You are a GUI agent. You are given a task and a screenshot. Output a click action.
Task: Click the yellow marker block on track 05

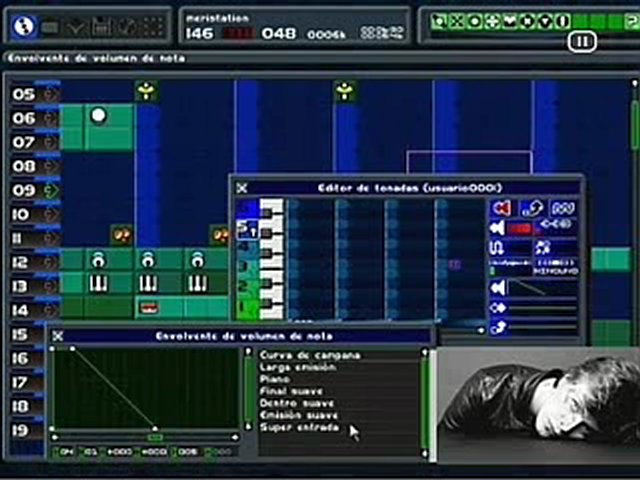click(147, 92)
